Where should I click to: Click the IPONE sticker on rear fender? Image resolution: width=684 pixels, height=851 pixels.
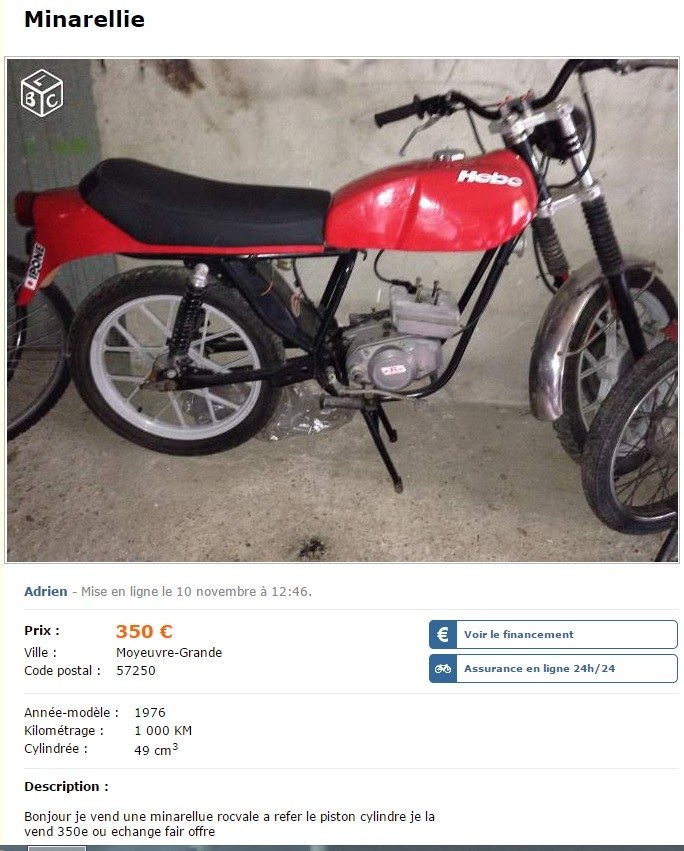(34, 267)
